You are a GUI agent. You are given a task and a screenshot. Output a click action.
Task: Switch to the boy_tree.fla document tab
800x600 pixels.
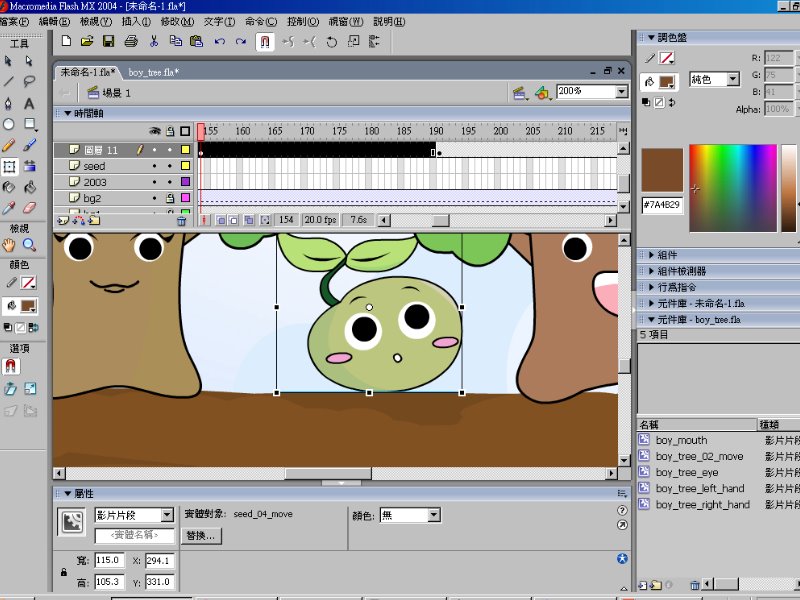click(154, 72)
